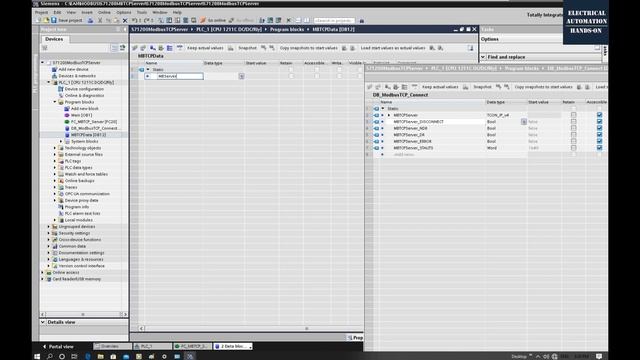Click the Cut scissors icon in main toolbar
Screen dimensions: 640x360
[x=100, y=20]
